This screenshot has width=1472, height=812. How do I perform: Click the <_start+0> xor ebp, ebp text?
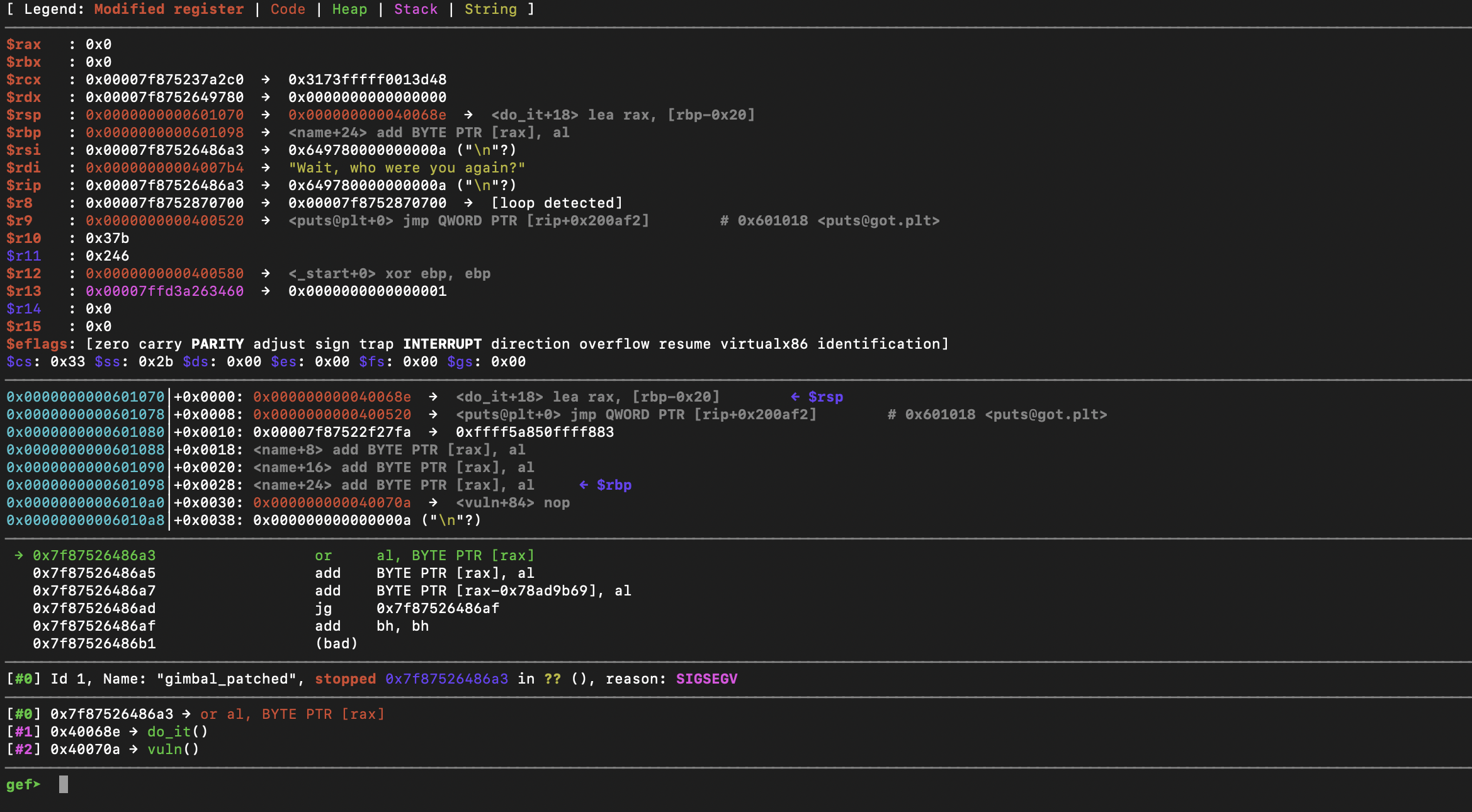(389, 274)
